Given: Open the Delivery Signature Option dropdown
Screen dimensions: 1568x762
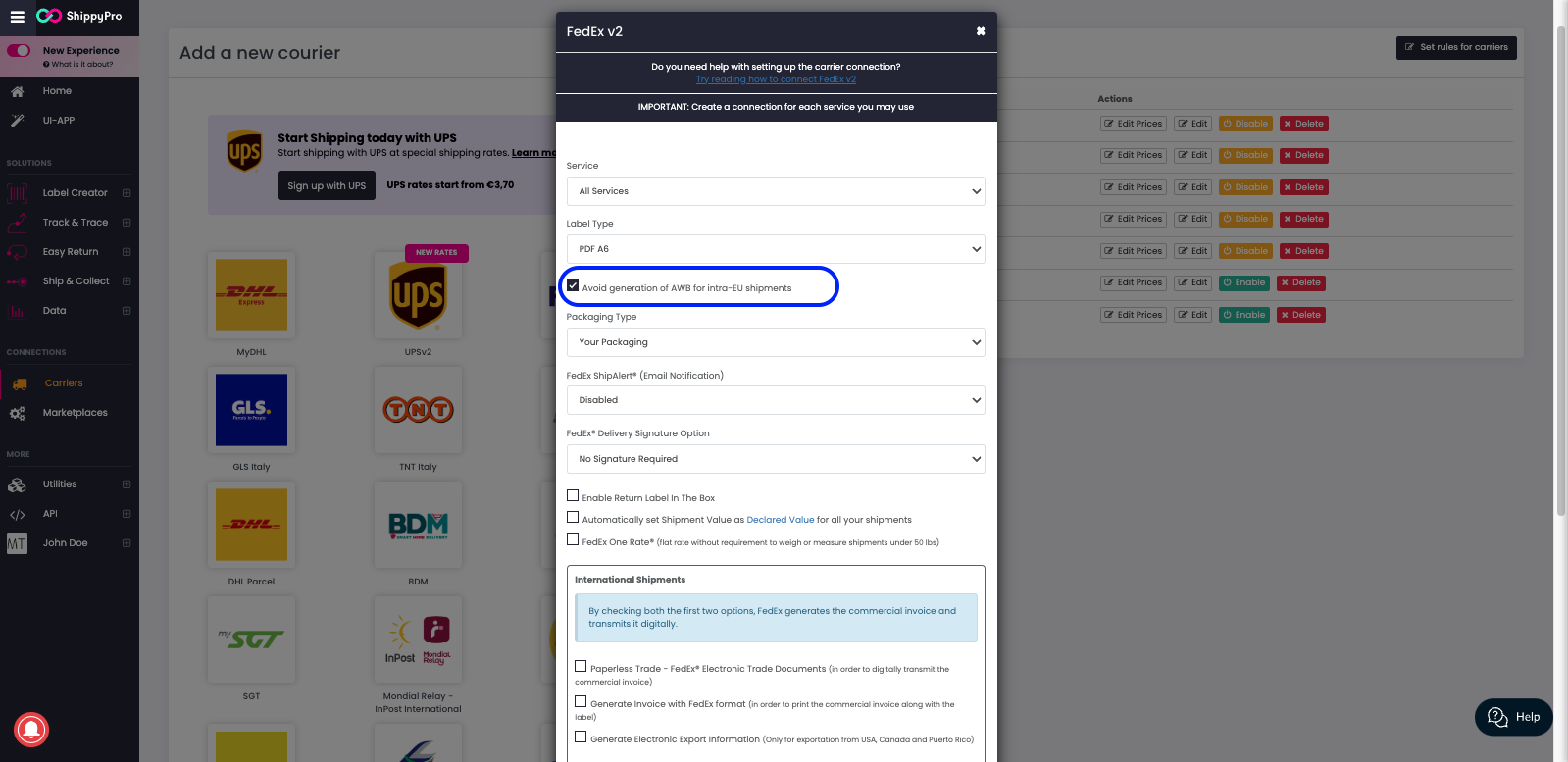Looking at the screenshot, I should click(776, 459).
